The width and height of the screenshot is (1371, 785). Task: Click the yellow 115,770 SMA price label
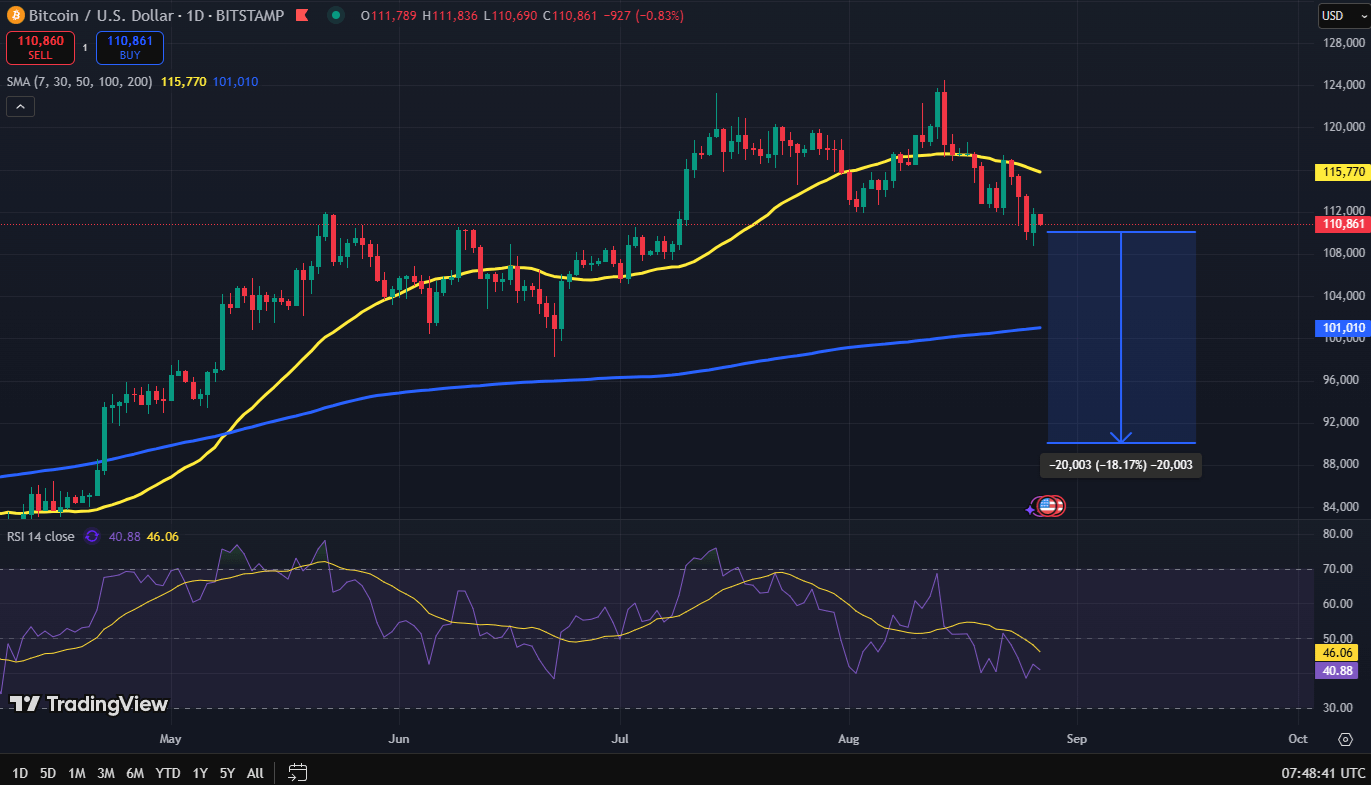1341,172
